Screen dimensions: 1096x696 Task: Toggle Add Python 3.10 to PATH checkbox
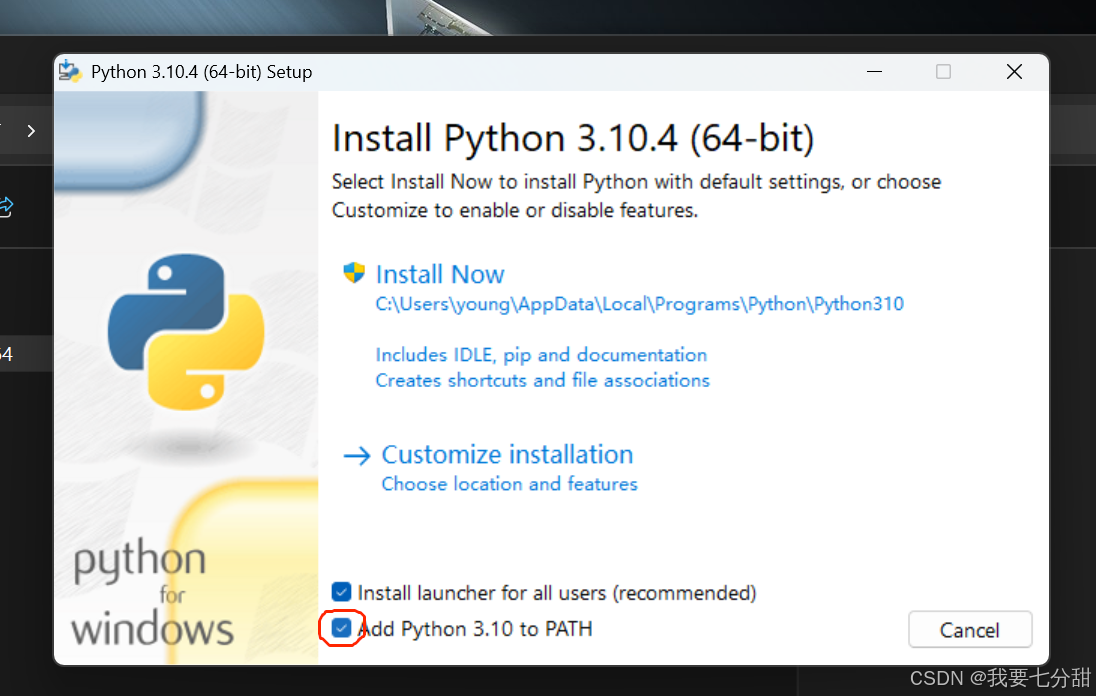click(341, 628)
